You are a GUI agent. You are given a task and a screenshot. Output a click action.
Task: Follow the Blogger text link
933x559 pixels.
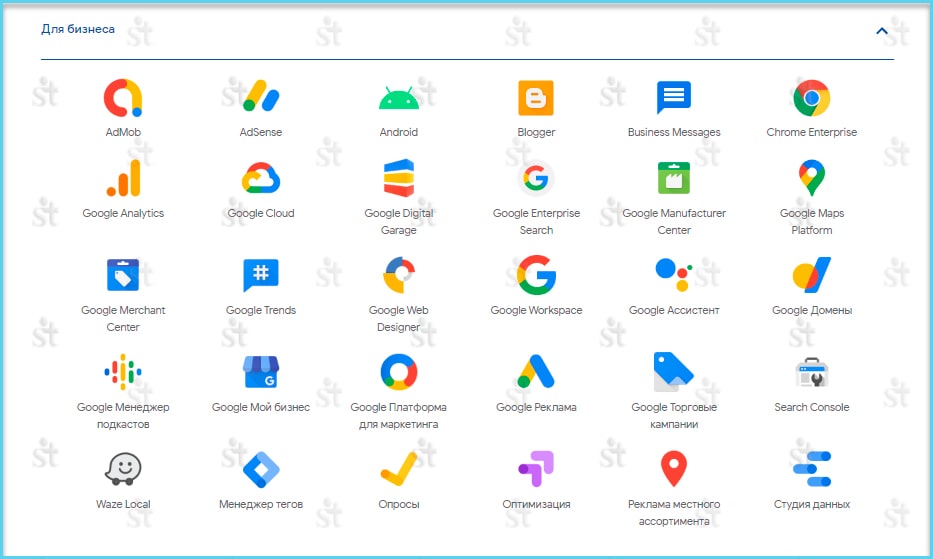click(x=536, y=132)
